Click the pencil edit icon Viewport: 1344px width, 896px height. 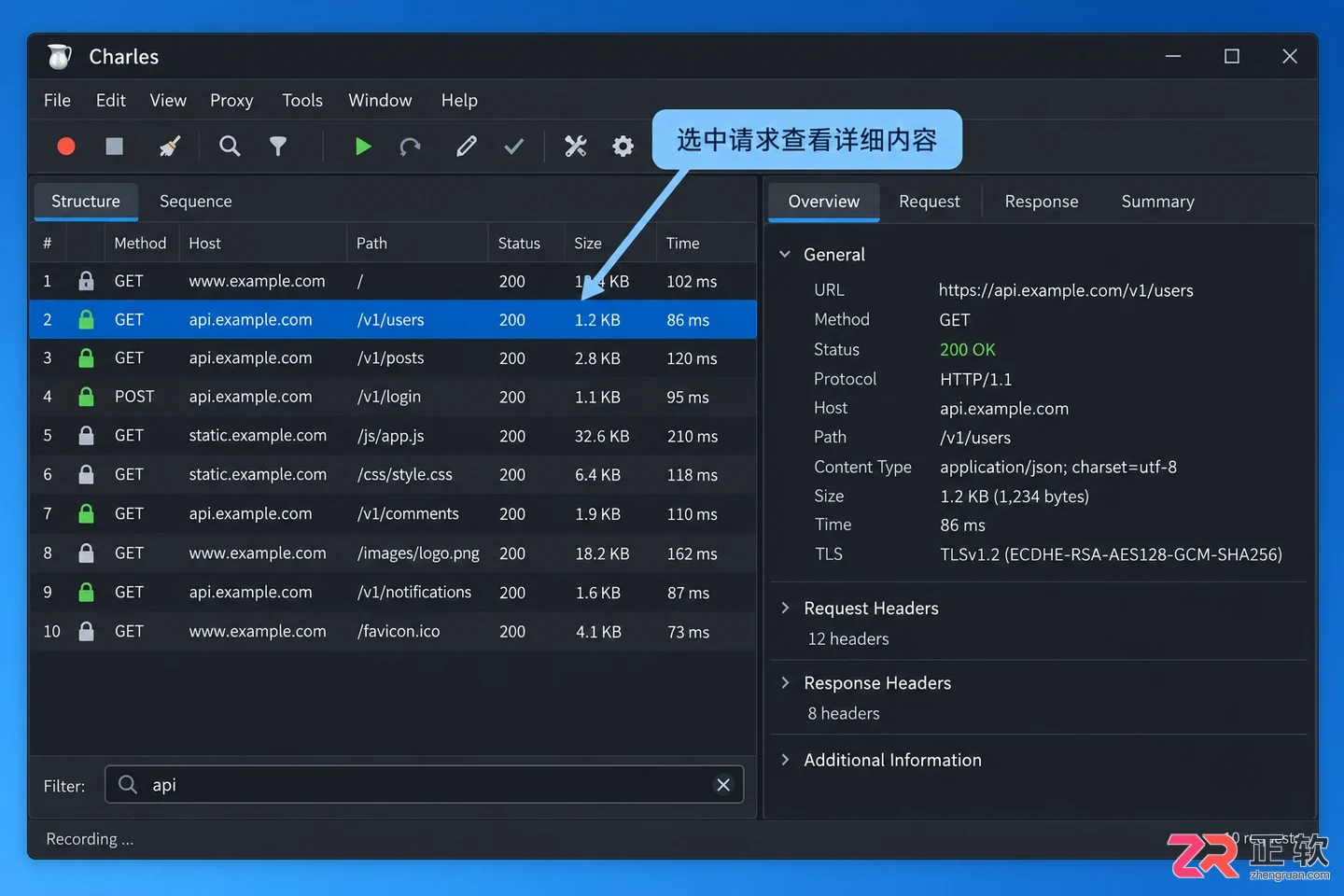(x=466, y=147)
